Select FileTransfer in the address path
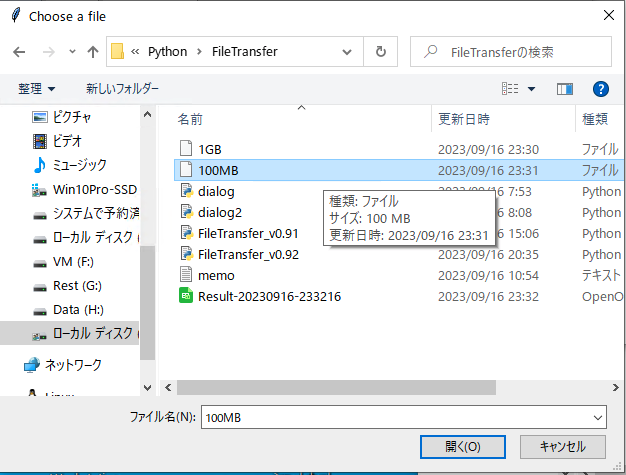Image resolution: width=626 pixels, height=475 pixels. point(244,51)
